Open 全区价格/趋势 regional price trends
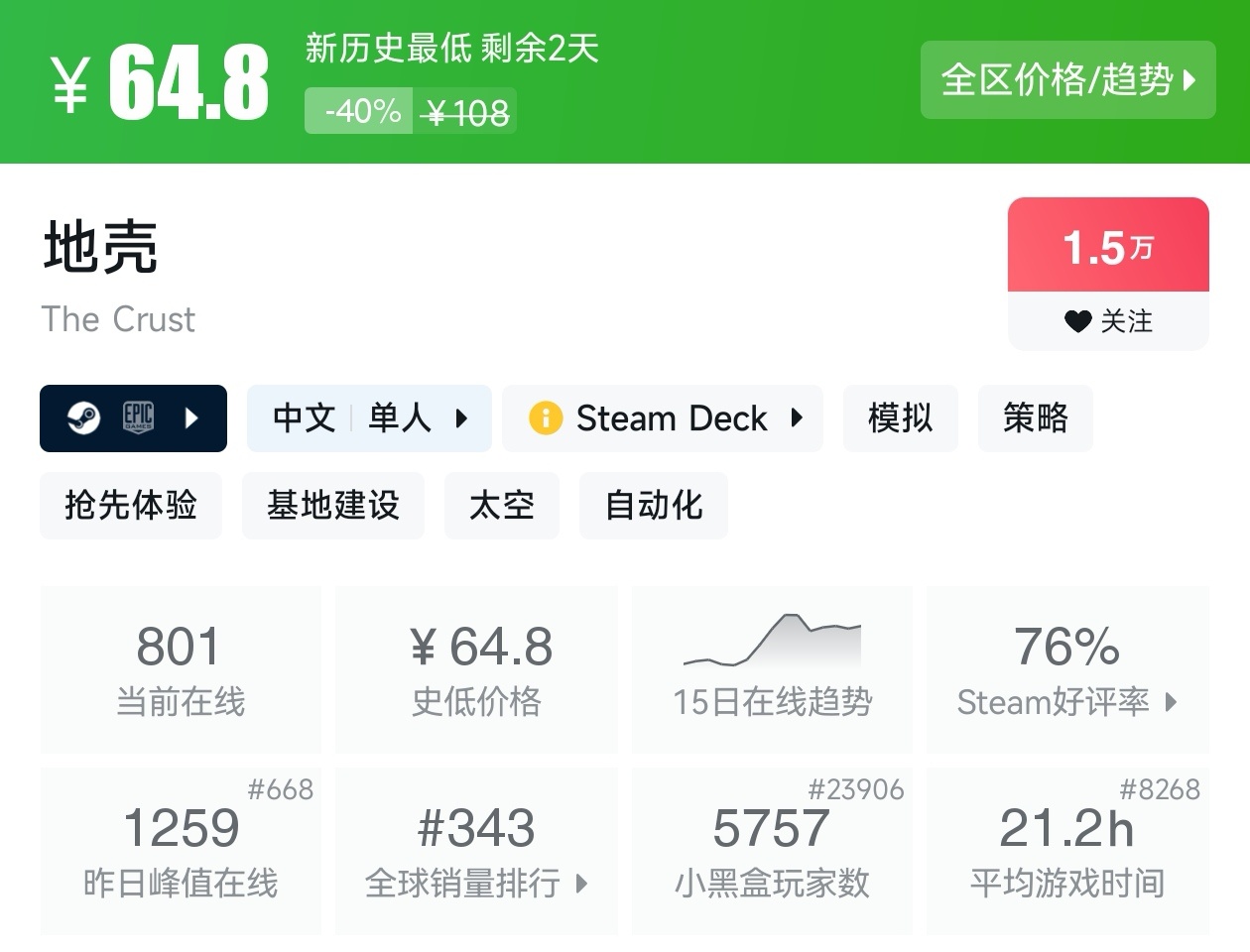 pyautogui.click(x=1067, y=80)
